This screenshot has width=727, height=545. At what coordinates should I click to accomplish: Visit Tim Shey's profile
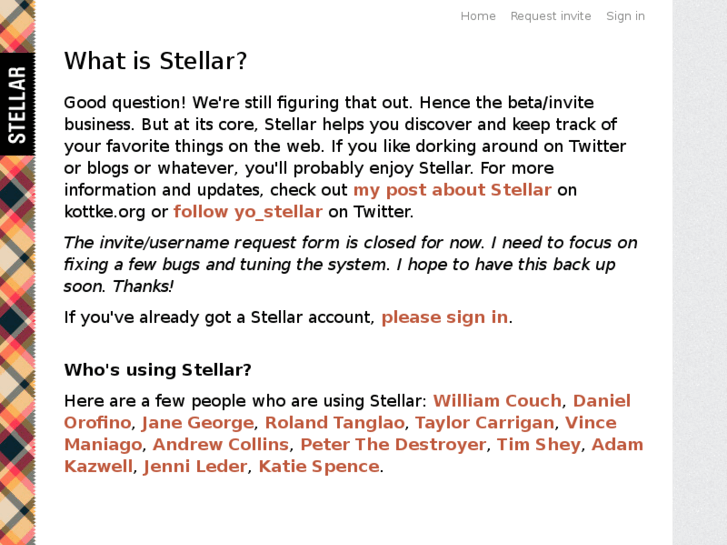point(538,445)
